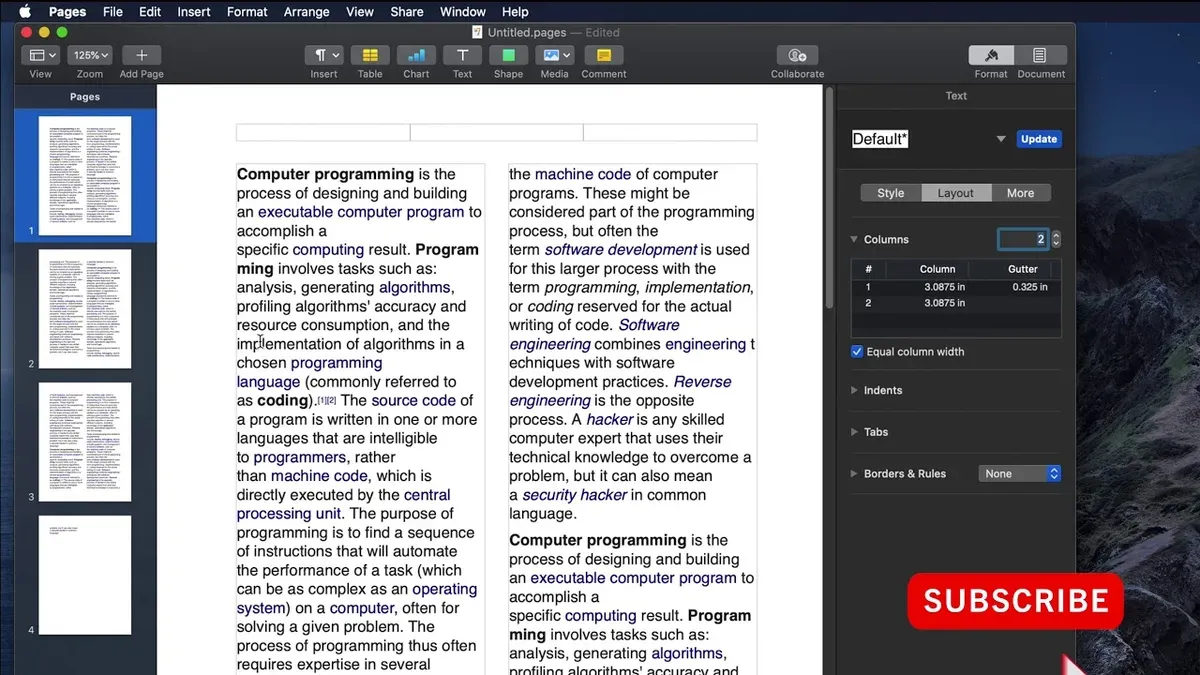This screenshot has height=675, width=1200.
Task: Click the algorithms link in first column
Action: 415,288
